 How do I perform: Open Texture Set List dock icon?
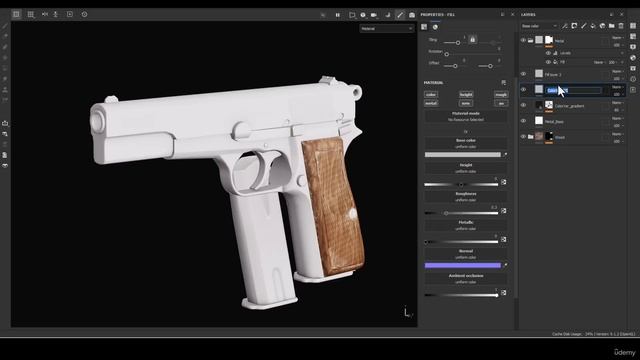click(633, 25)
